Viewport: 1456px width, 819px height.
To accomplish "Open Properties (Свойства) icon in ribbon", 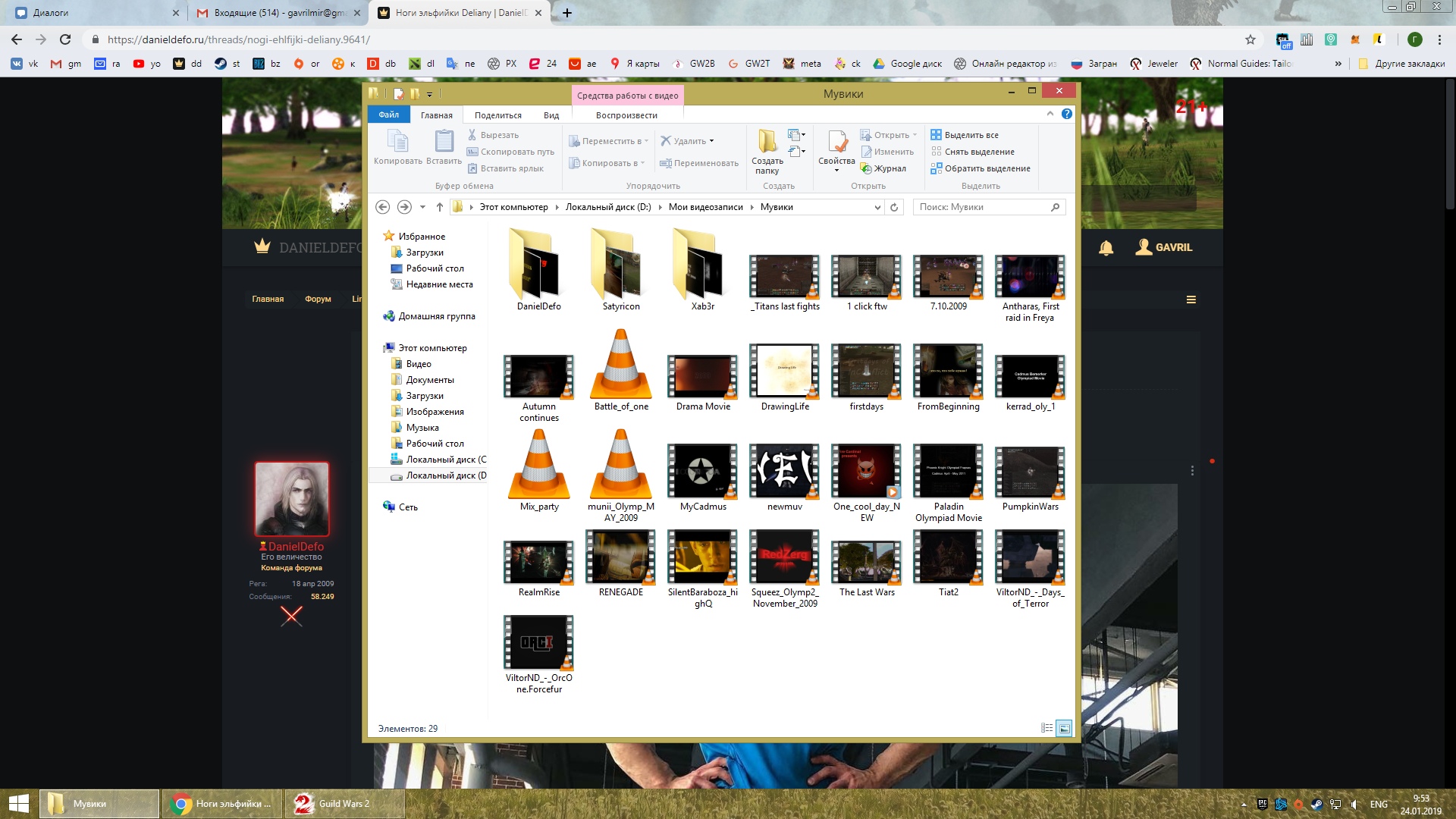I will pos(837,142).
